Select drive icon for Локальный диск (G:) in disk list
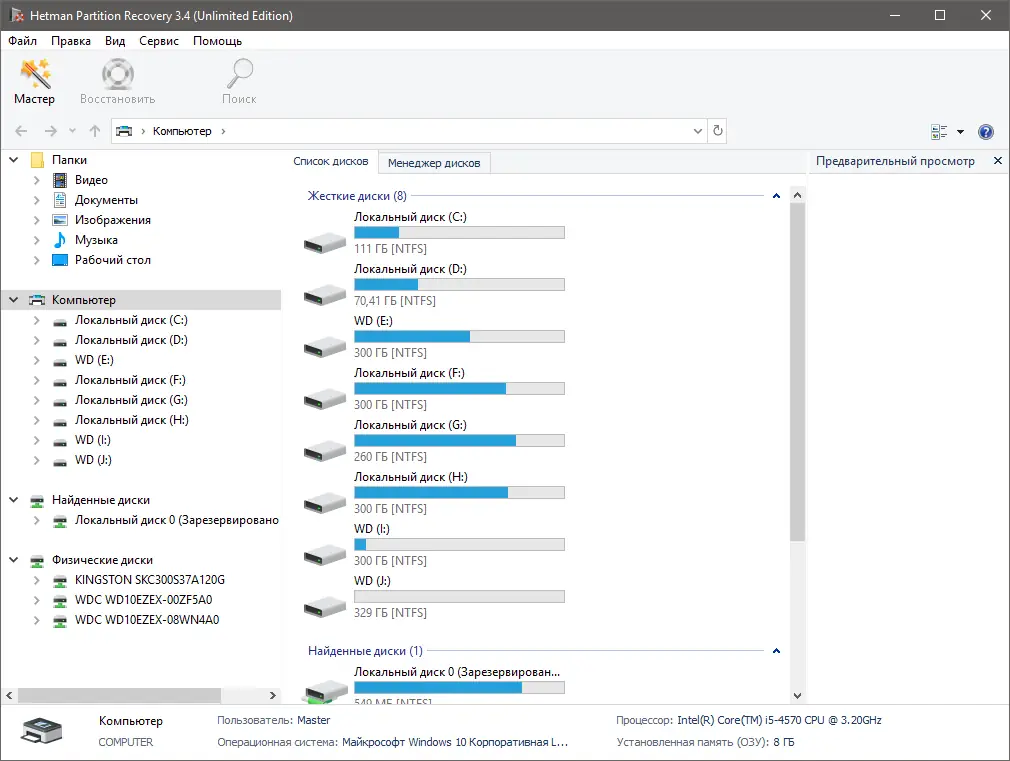This screenshot has height=761, width=1010. pyautogui.click(x=325, y=451)
